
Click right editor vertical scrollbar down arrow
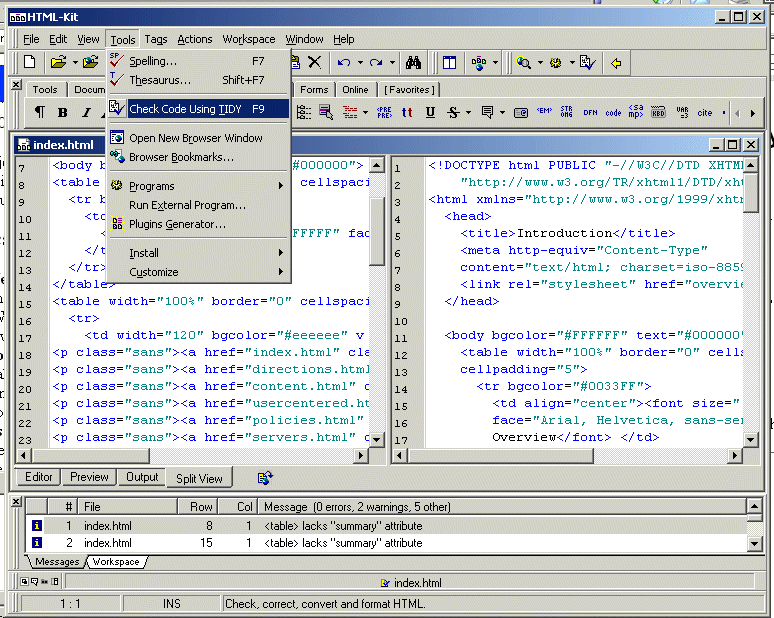[x=750, y=439]
